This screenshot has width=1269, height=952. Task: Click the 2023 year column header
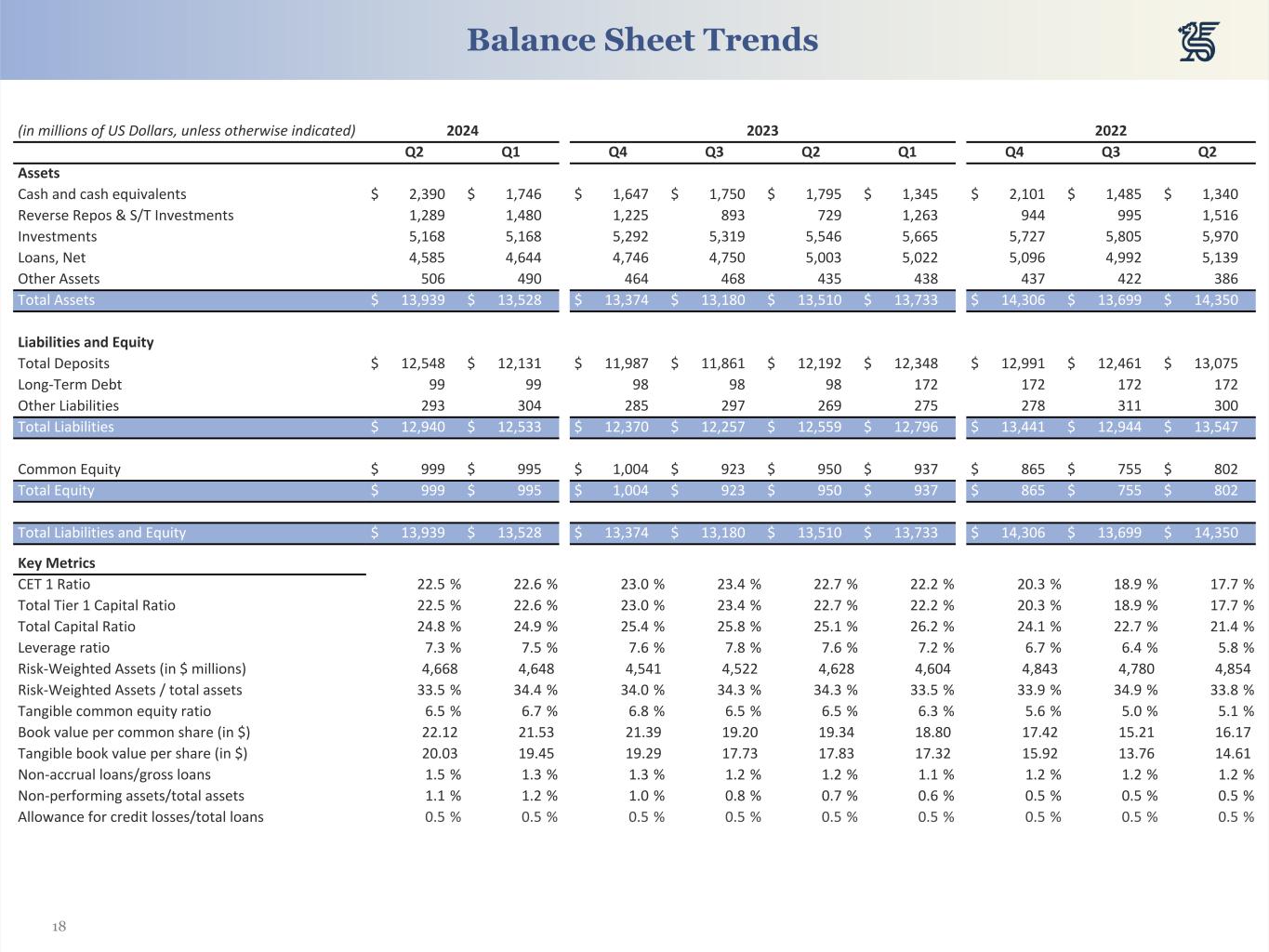(762, 130)
